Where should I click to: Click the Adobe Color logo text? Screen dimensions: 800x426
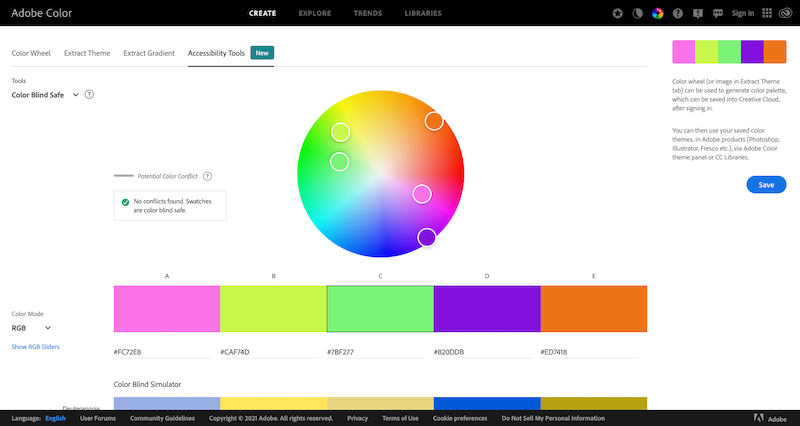tap(42, 13)
